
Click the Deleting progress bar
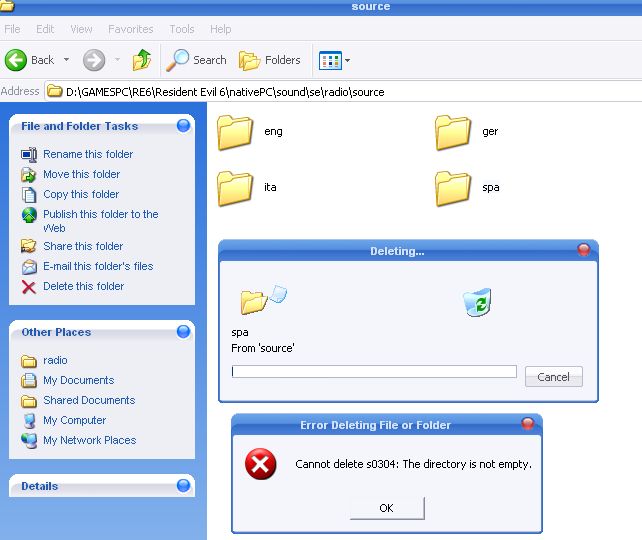pos(374,371)
